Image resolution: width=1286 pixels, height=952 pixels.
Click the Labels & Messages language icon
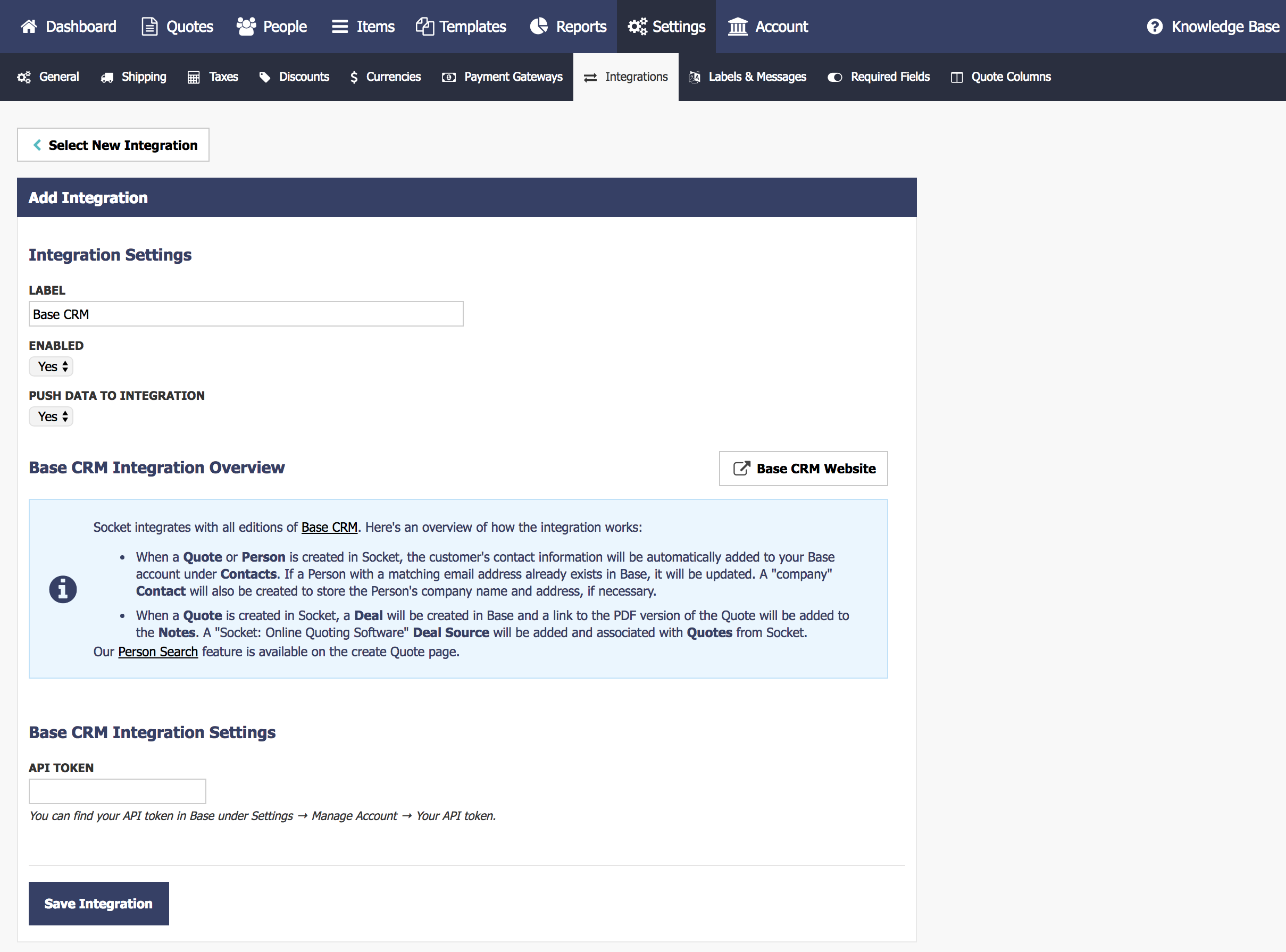[695, 77]
